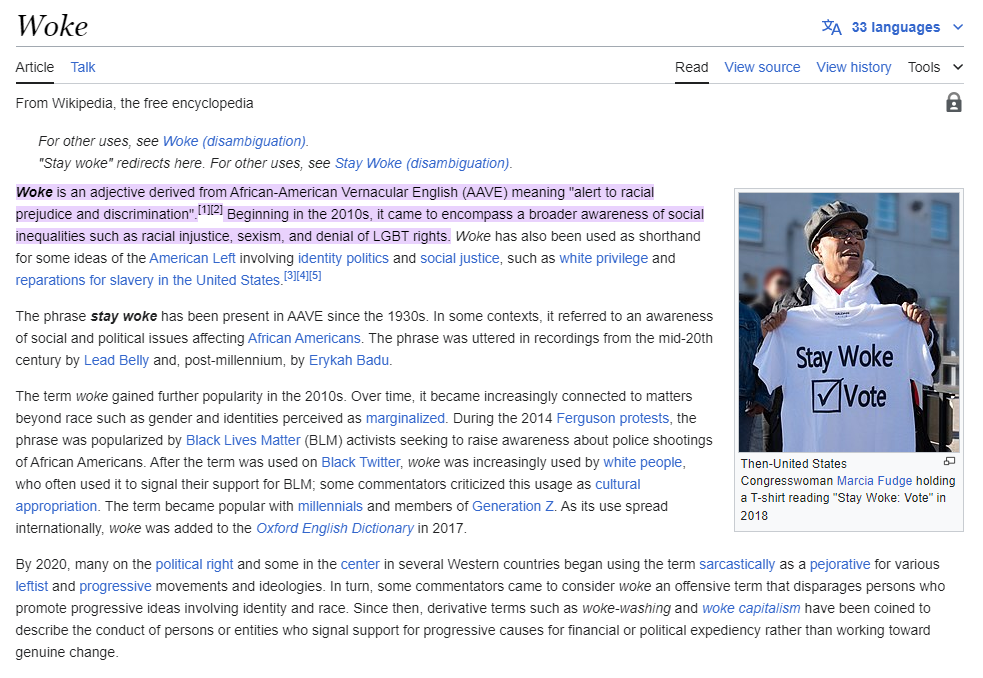Image resolution: width=983 pixels, height=678 pixels.
Task: Open the View history tab
Action: [854, 67]
